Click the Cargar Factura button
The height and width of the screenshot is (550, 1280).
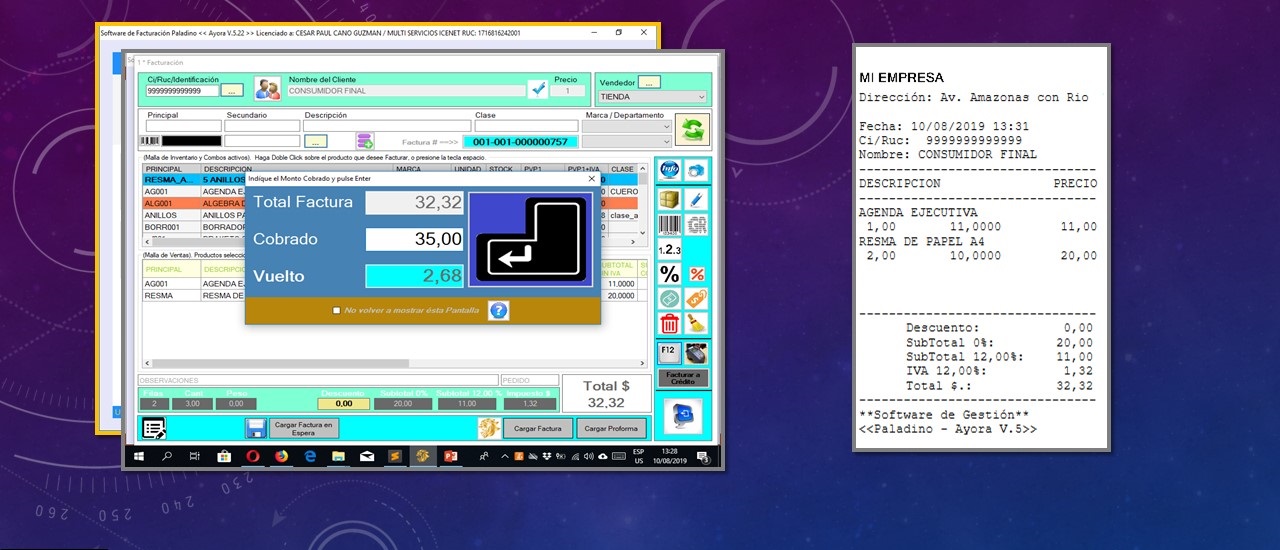coord(537,429)
